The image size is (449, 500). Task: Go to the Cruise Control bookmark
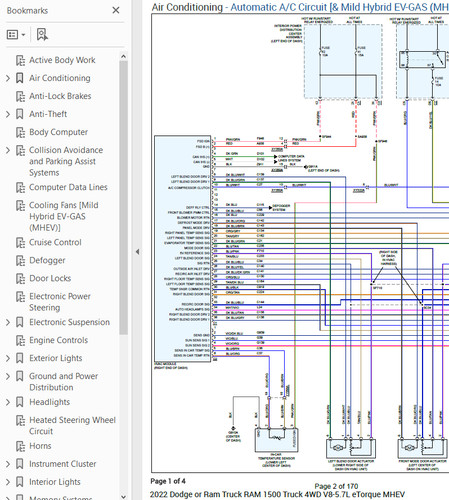tap(55, 242)
